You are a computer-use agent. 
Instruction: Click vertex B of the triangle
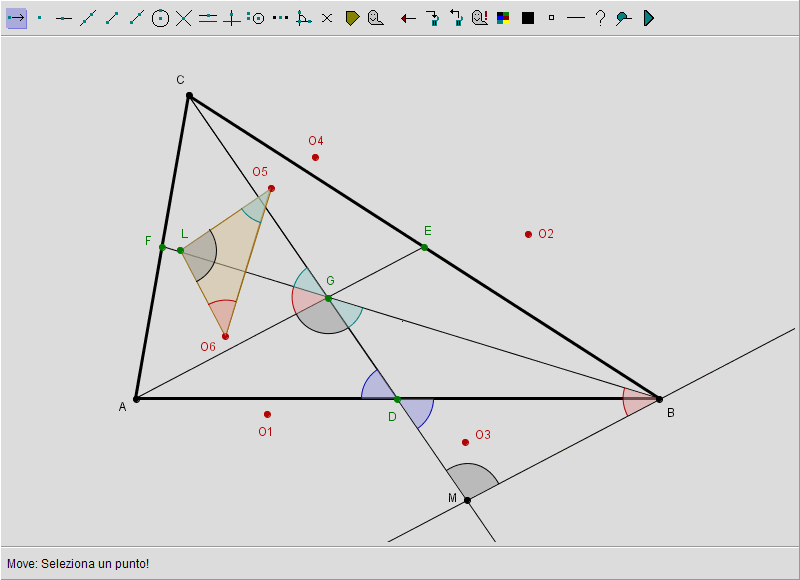[659, 399]
